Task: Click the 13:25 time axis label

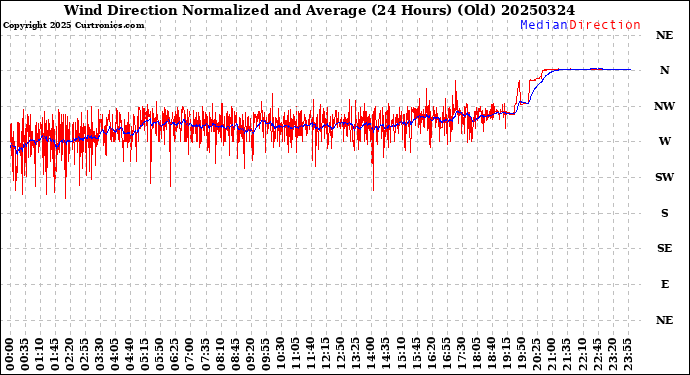Action: pos(356,355)
